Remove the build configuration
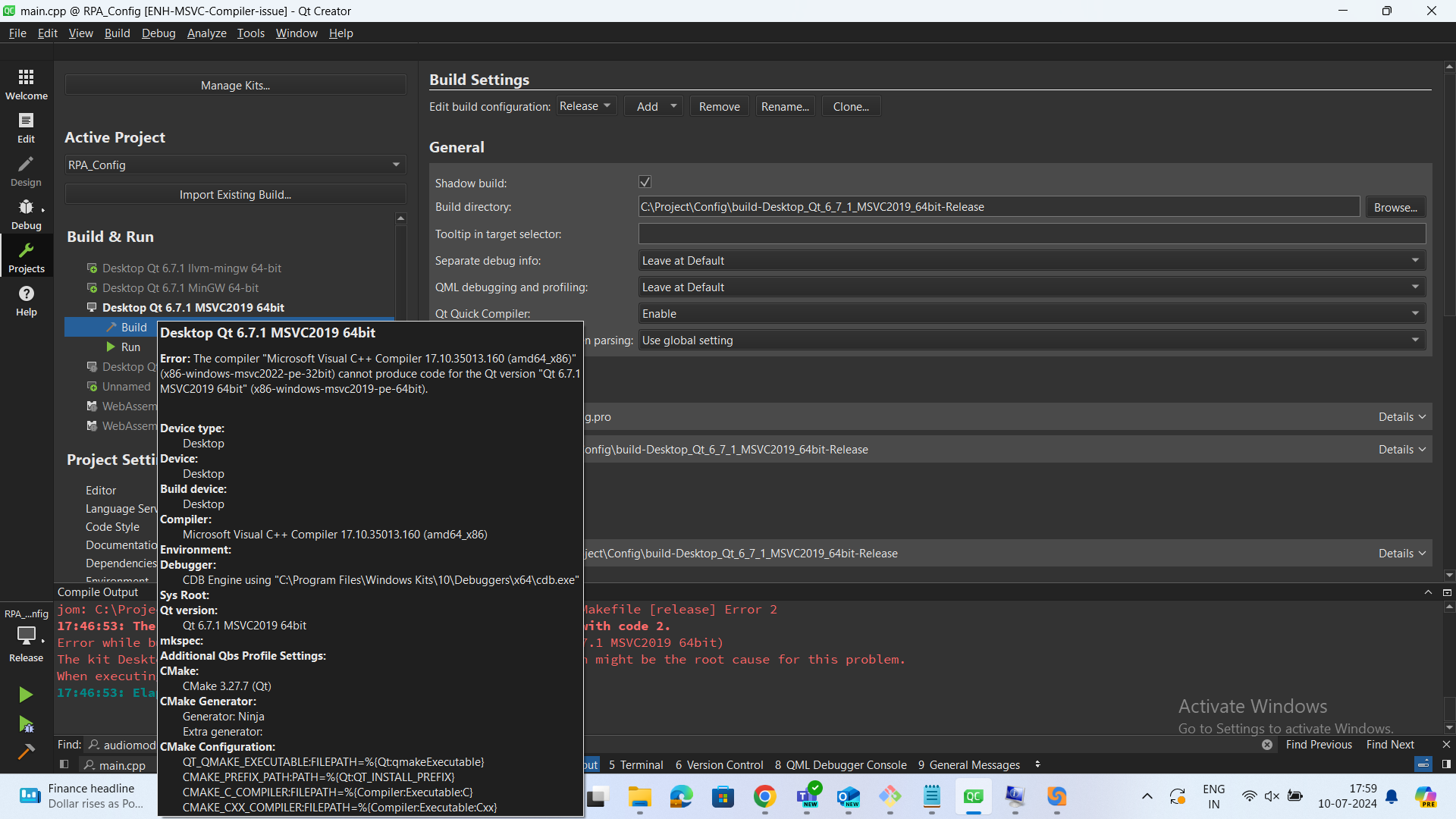This screenshot has width=1456, height=819. click(x=720, y=106)
